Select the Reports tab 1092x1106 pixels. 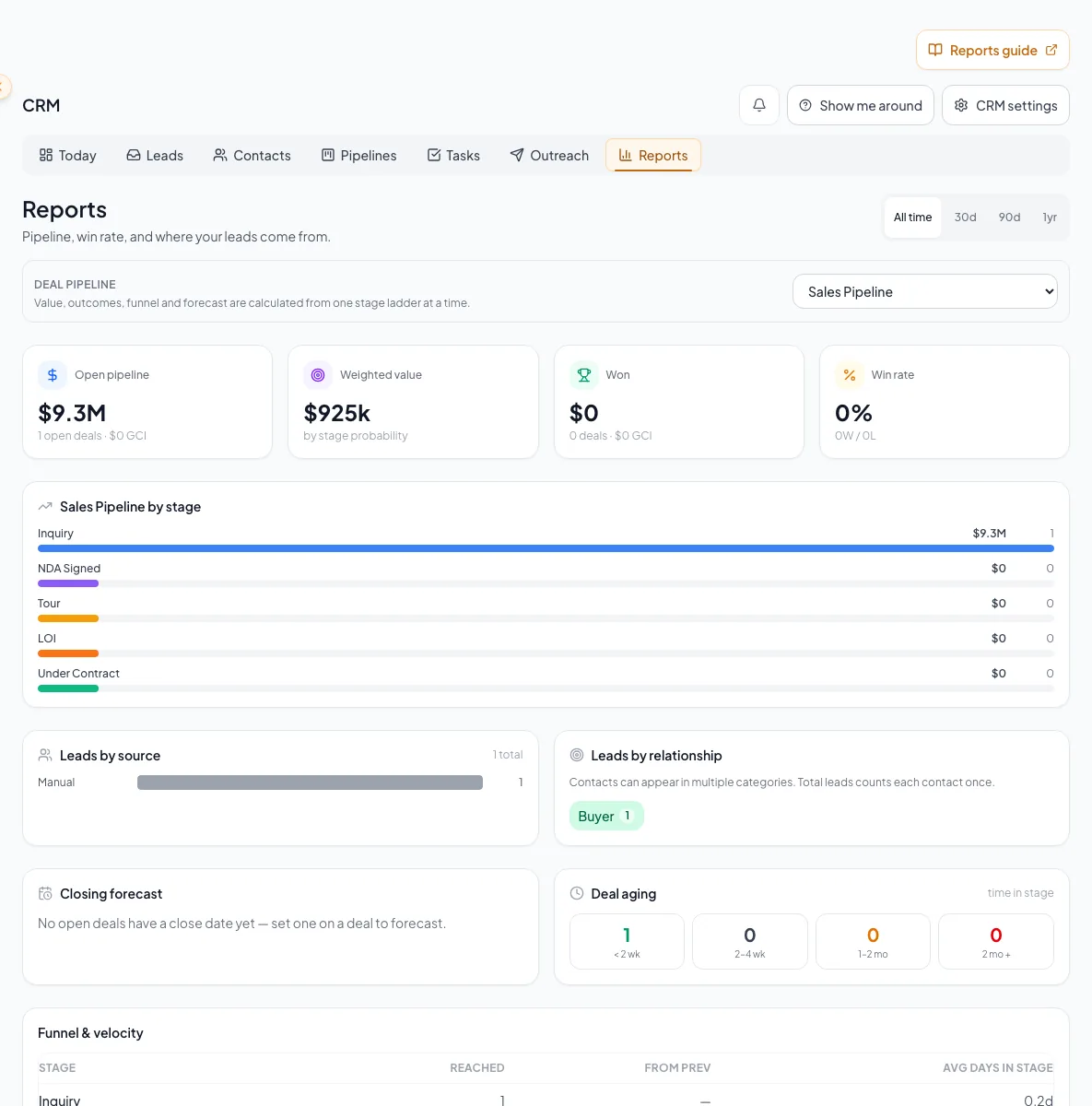653,155
